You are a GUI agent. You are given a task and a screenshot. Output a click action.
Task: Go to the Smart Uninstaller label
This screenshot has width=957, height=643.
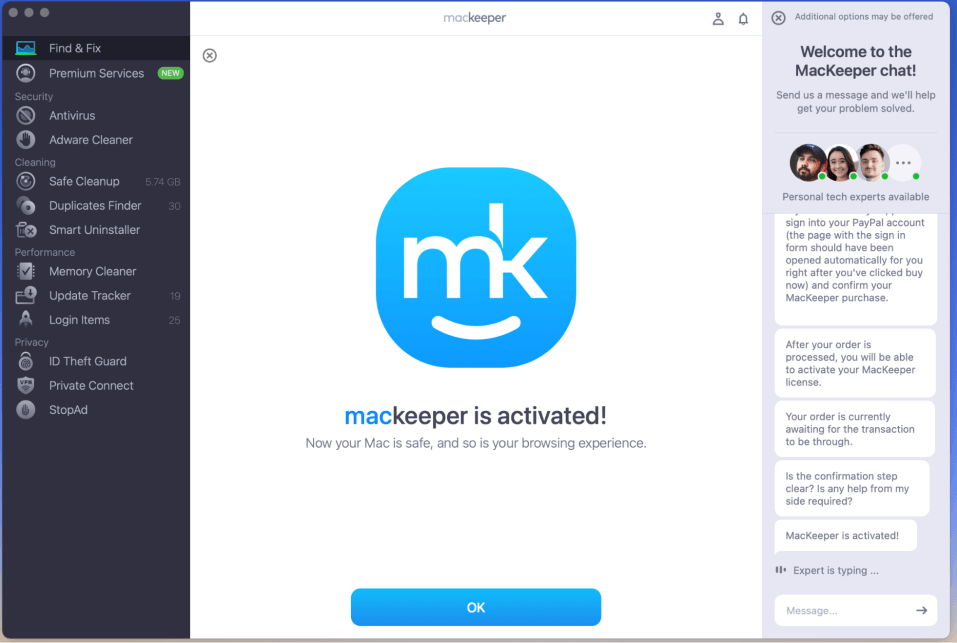[x=95, y=230]
